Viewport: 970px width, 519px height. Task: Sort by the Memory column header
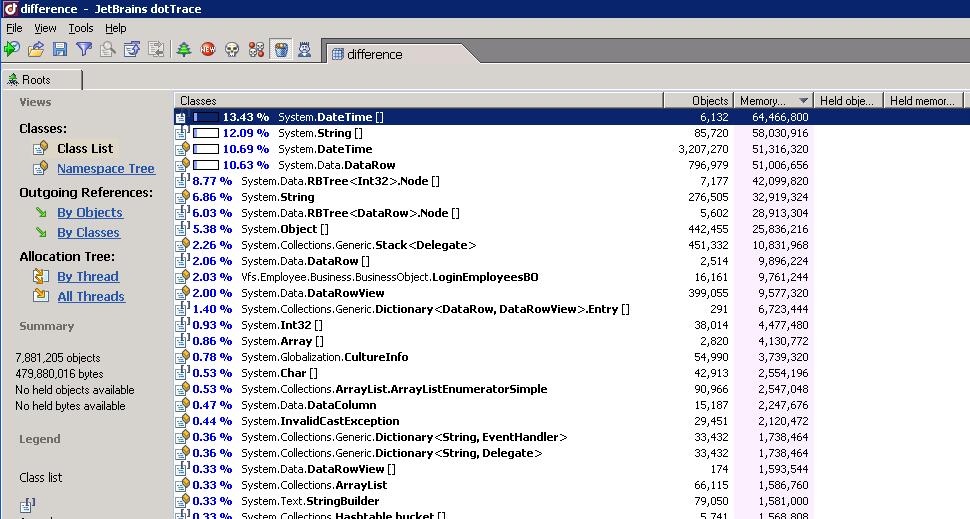[772, 101]
